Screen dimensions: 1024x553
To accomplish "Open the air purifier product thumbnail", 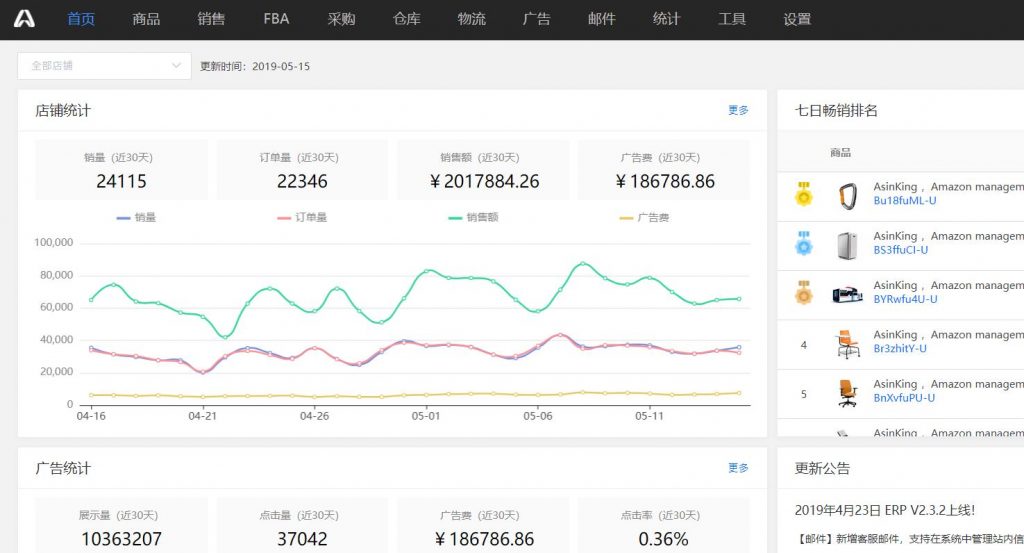I will (847, 244).
